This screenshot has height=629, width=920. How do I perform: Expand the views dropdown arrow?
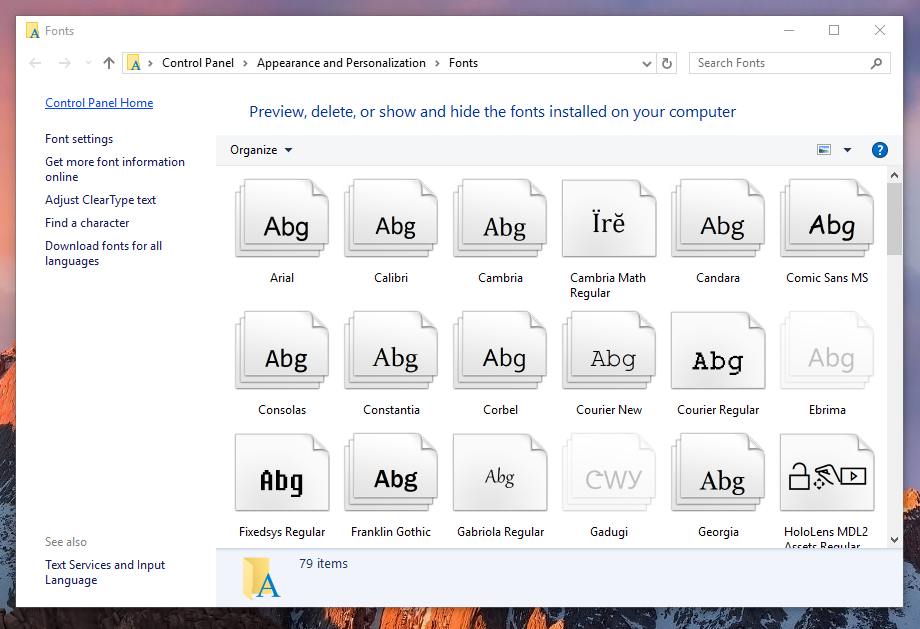[846, 149]
